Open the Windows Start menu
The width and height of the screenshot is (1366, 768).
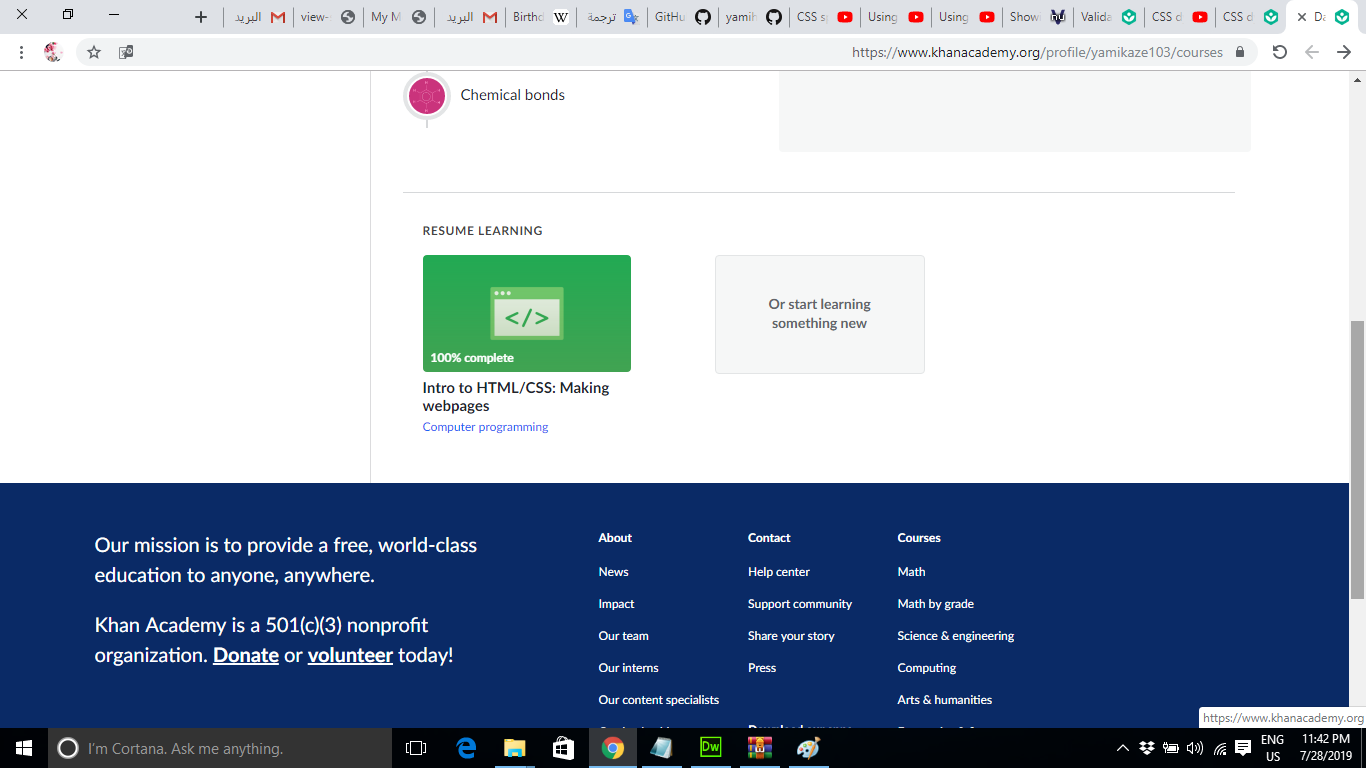(x=24, y=748)
